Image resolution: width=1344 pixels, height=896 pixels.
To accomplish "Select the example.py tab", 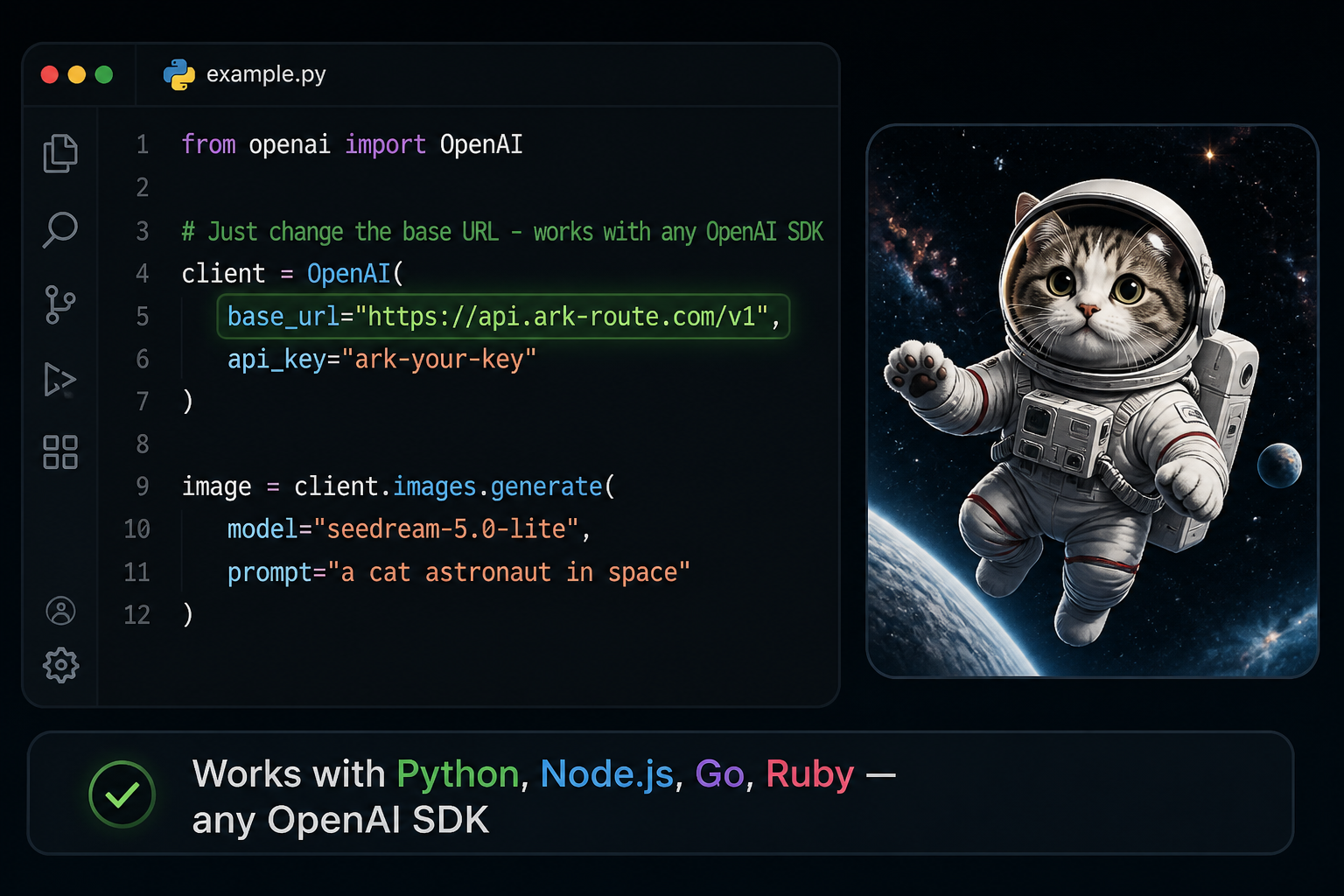I will pyautogui.click(x=245, y=75).
